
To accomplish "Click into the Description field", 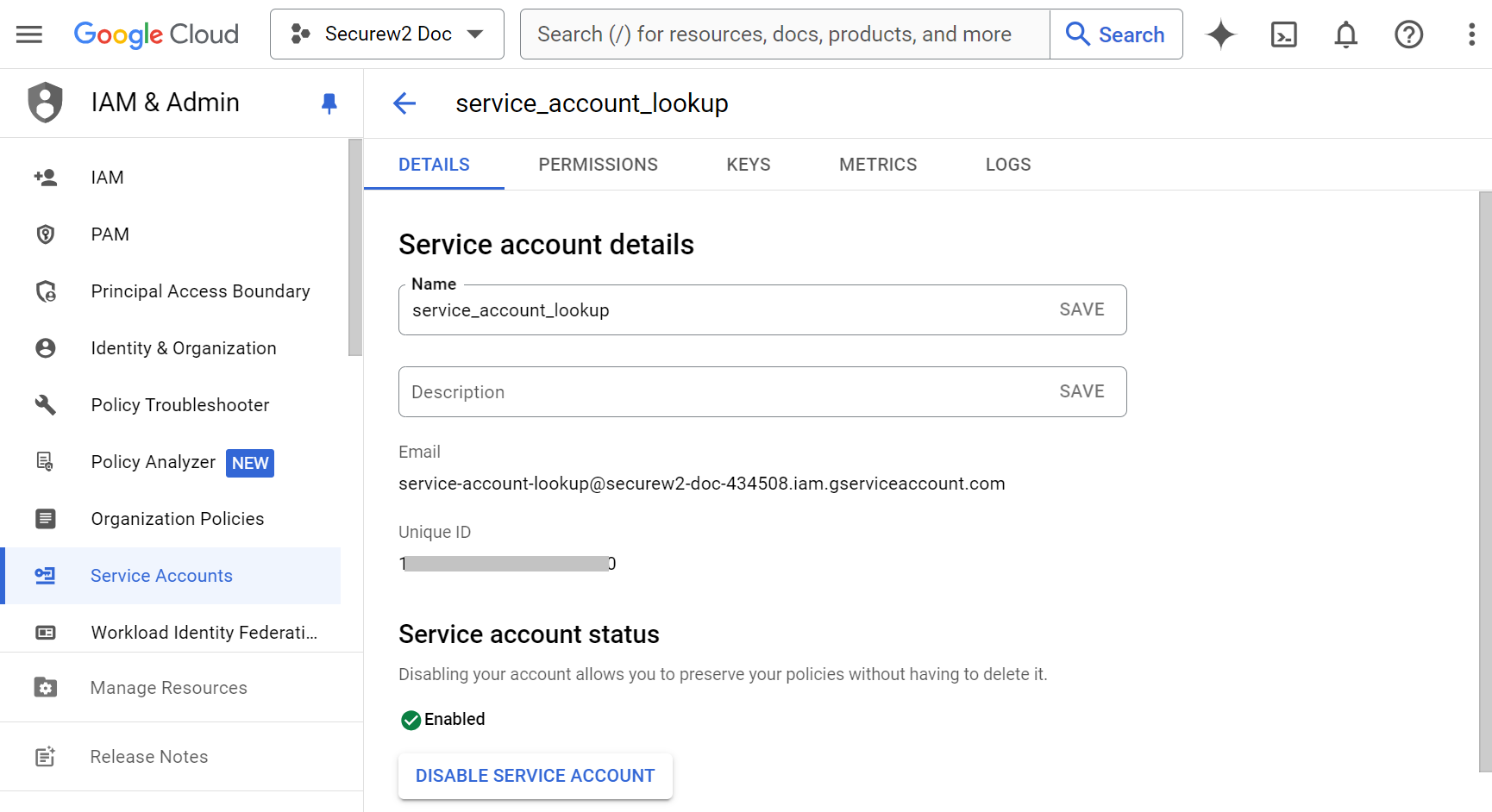I will (724, 392).
